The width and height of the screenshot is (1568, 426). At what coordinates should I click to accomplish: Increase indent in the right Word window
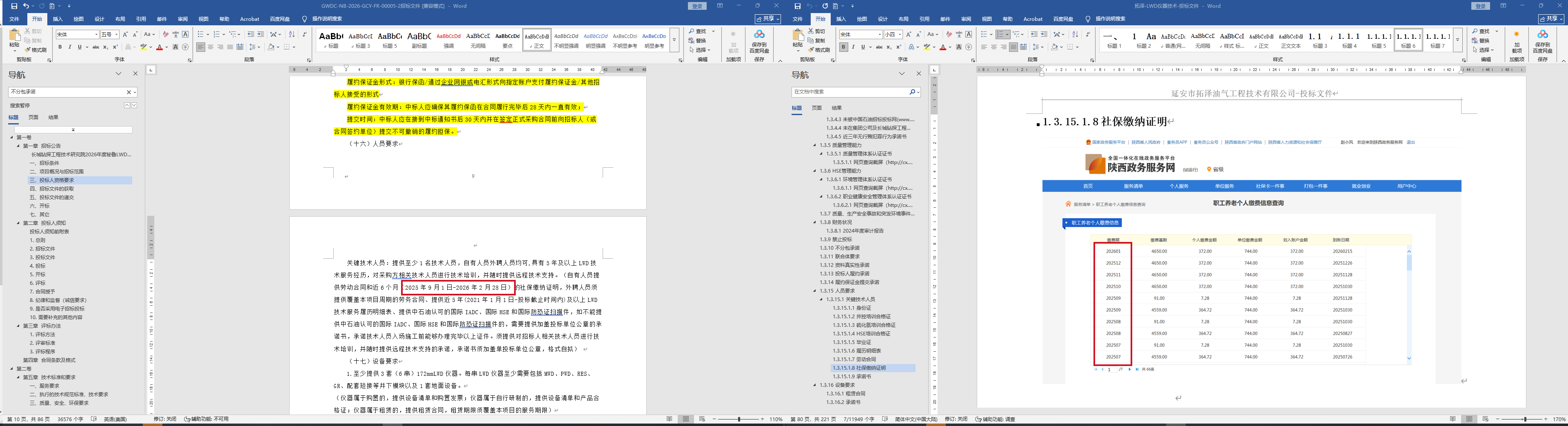(1044, 35)
